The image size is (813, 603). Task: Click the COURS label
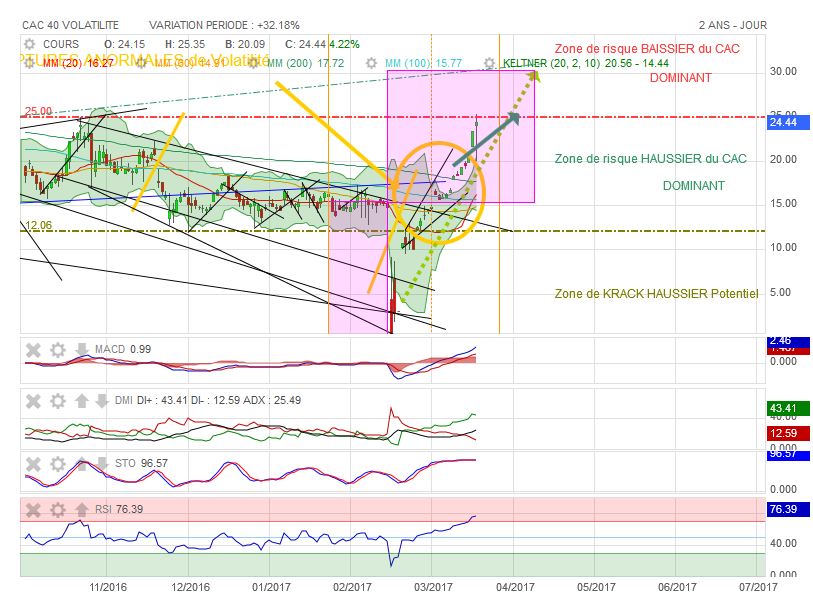click(x=61, y=44)
